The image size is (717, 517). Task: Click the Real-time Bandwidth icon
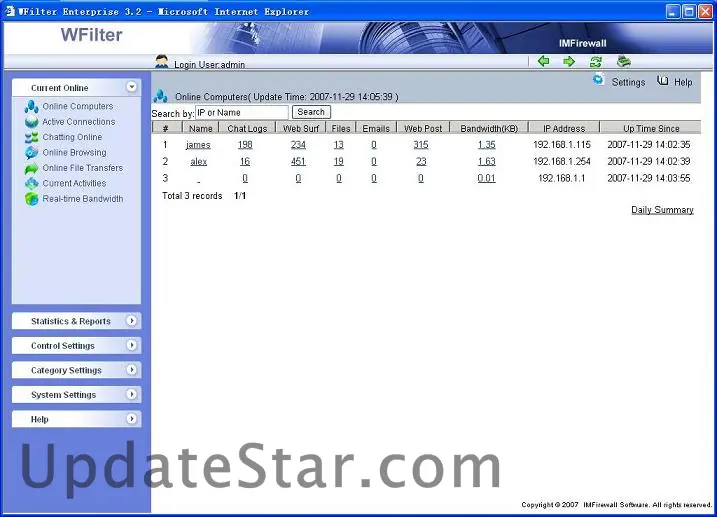(x=32, y=199)
